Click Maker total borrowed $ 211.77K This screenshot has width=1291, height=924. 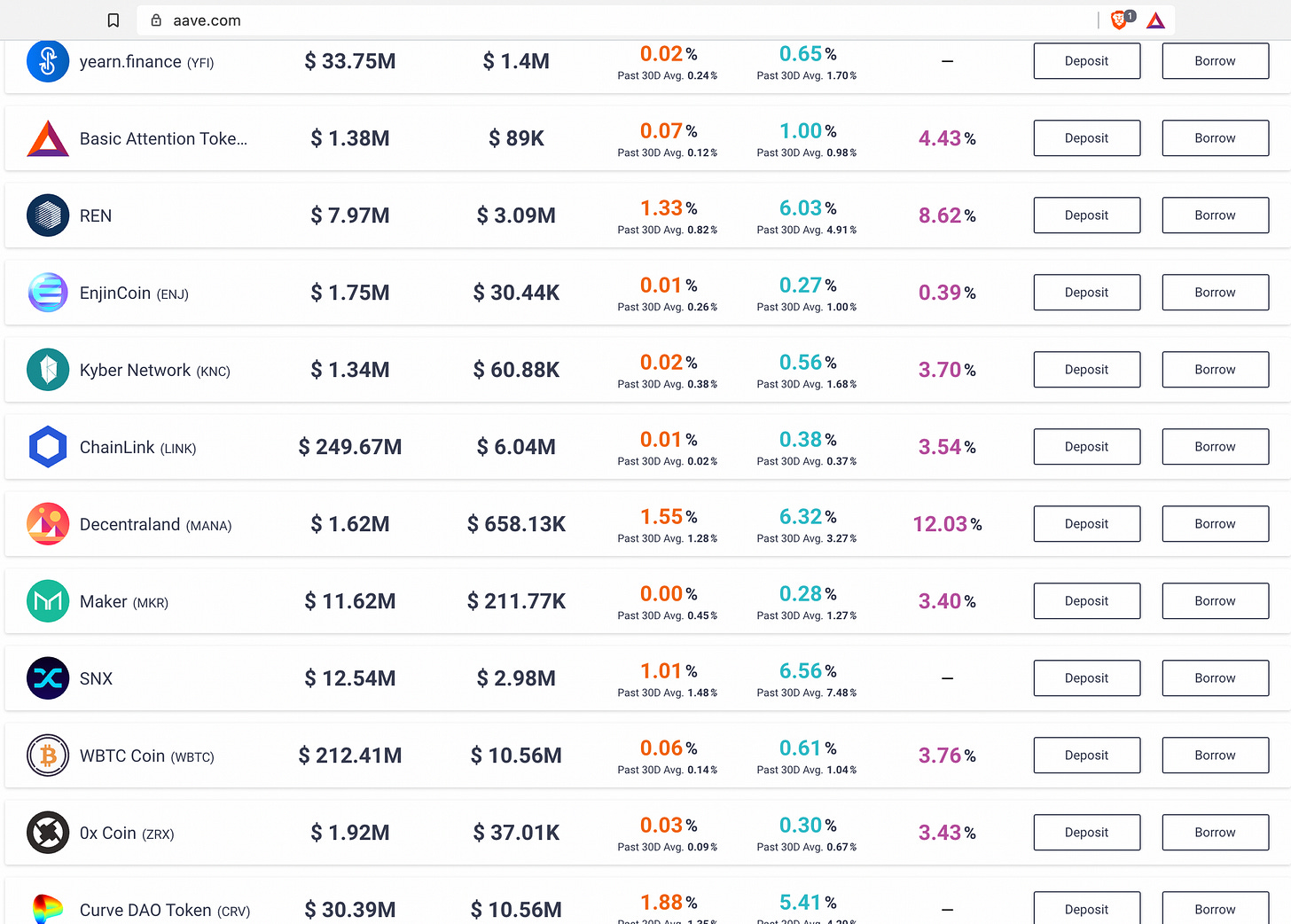click(516, 601)
